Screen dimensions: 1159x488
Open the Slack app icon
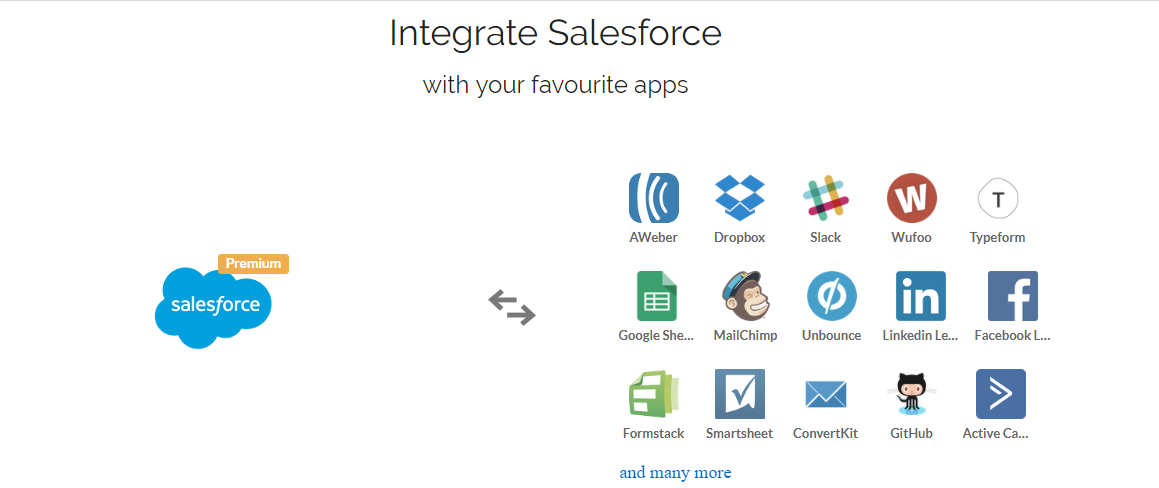825,198
